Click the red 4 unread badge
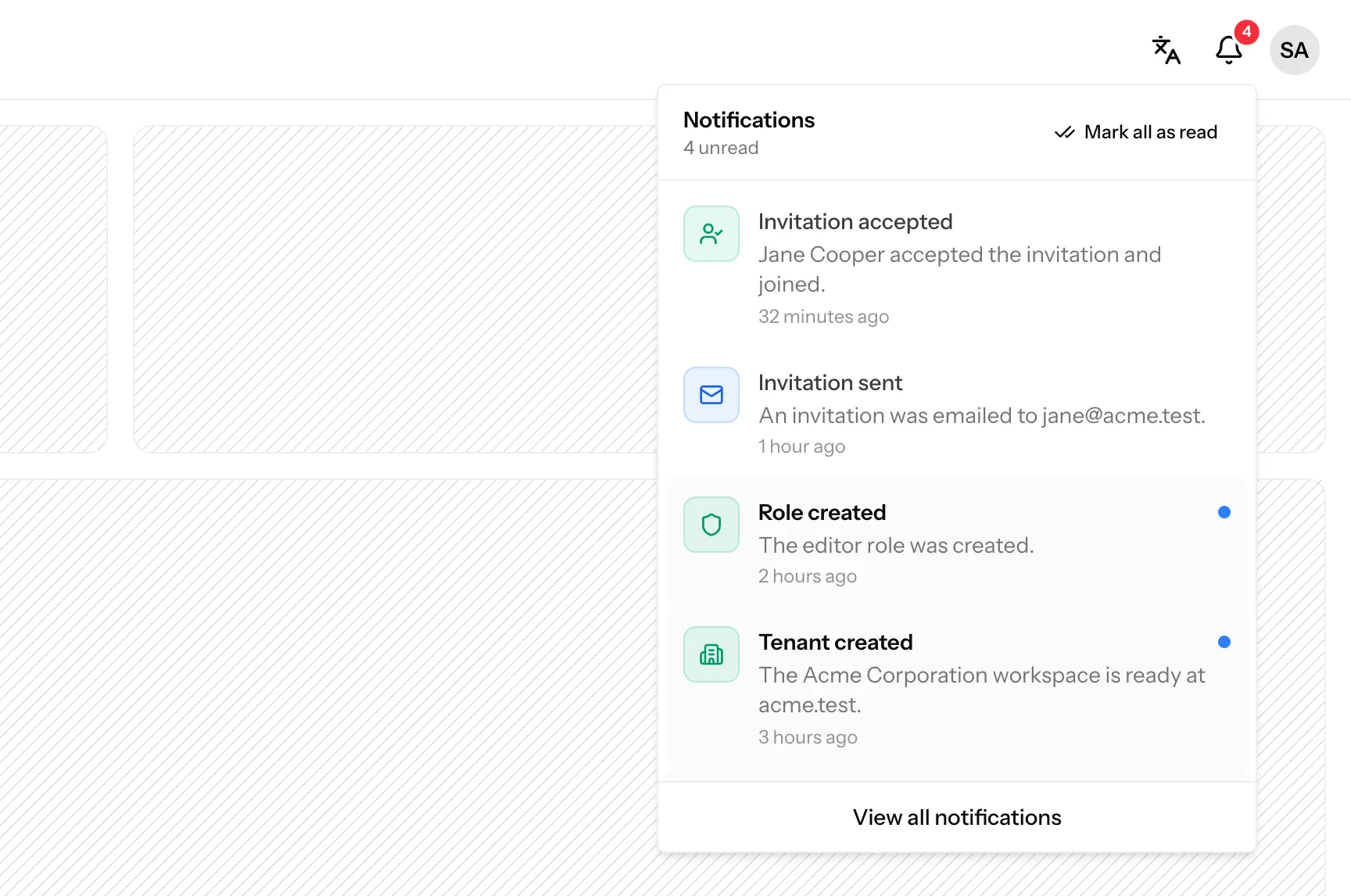Image resolution: width=1351 pixels, height=896 pixels. click(x=1246, y=32)
